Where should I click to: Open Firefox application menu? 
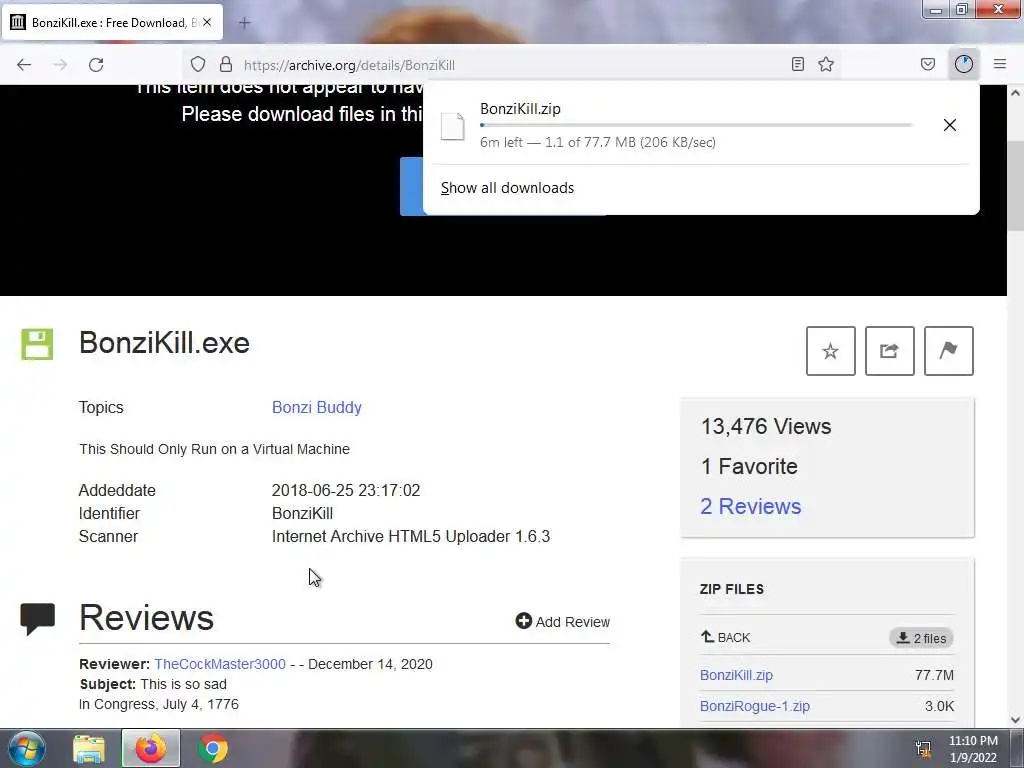[x=1000, y=64]
